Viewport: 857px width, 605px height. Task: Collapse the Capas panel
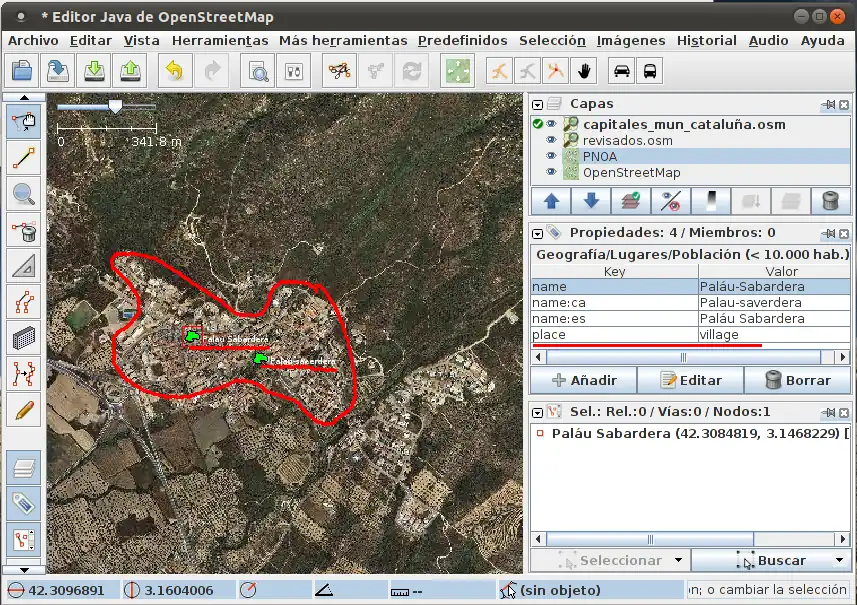pos(538,104)
